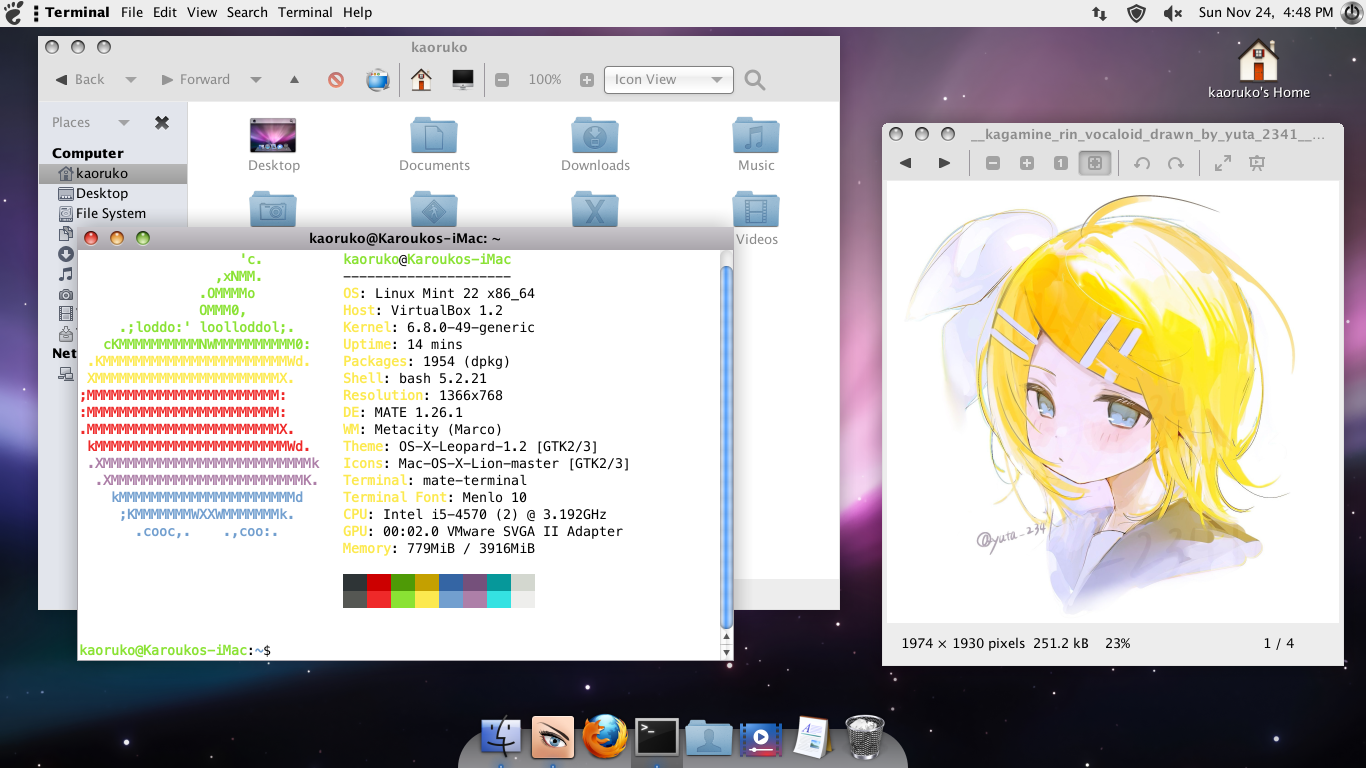Select the Videos folder in file view

[757, 220]
